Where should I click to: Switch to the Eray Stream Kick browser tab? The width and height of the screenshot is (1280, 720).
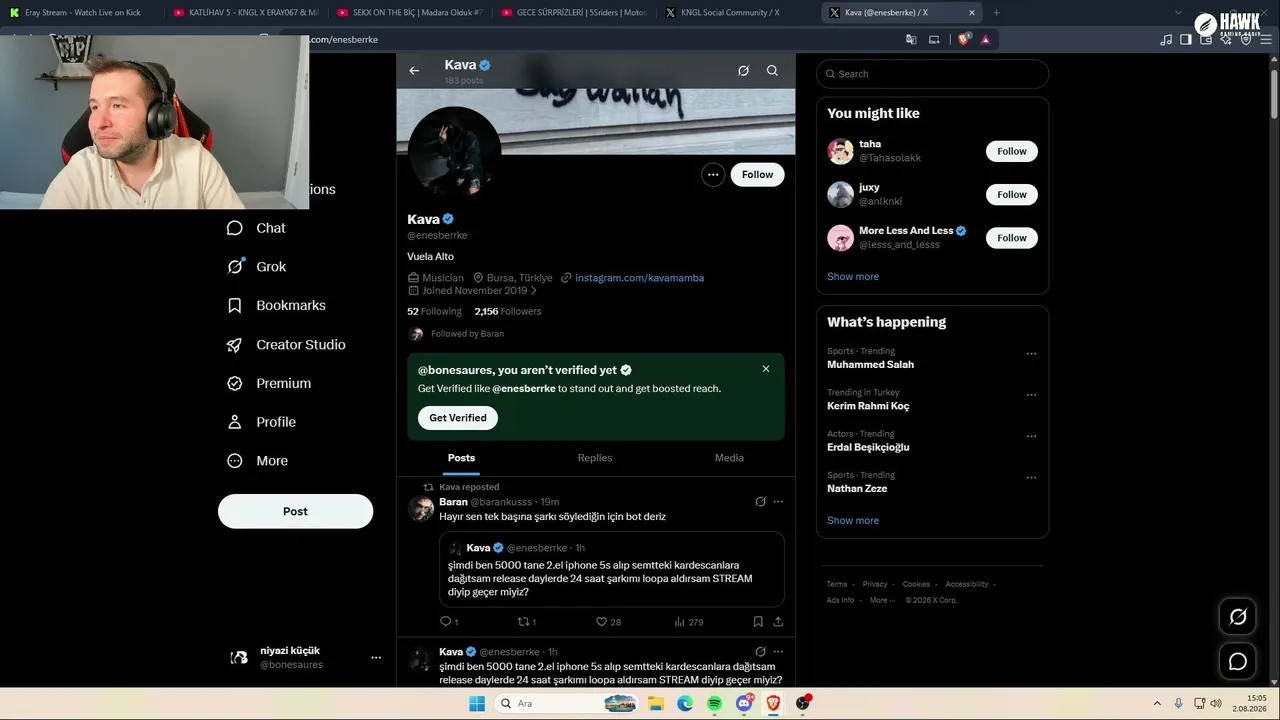(x=82, y=13)
